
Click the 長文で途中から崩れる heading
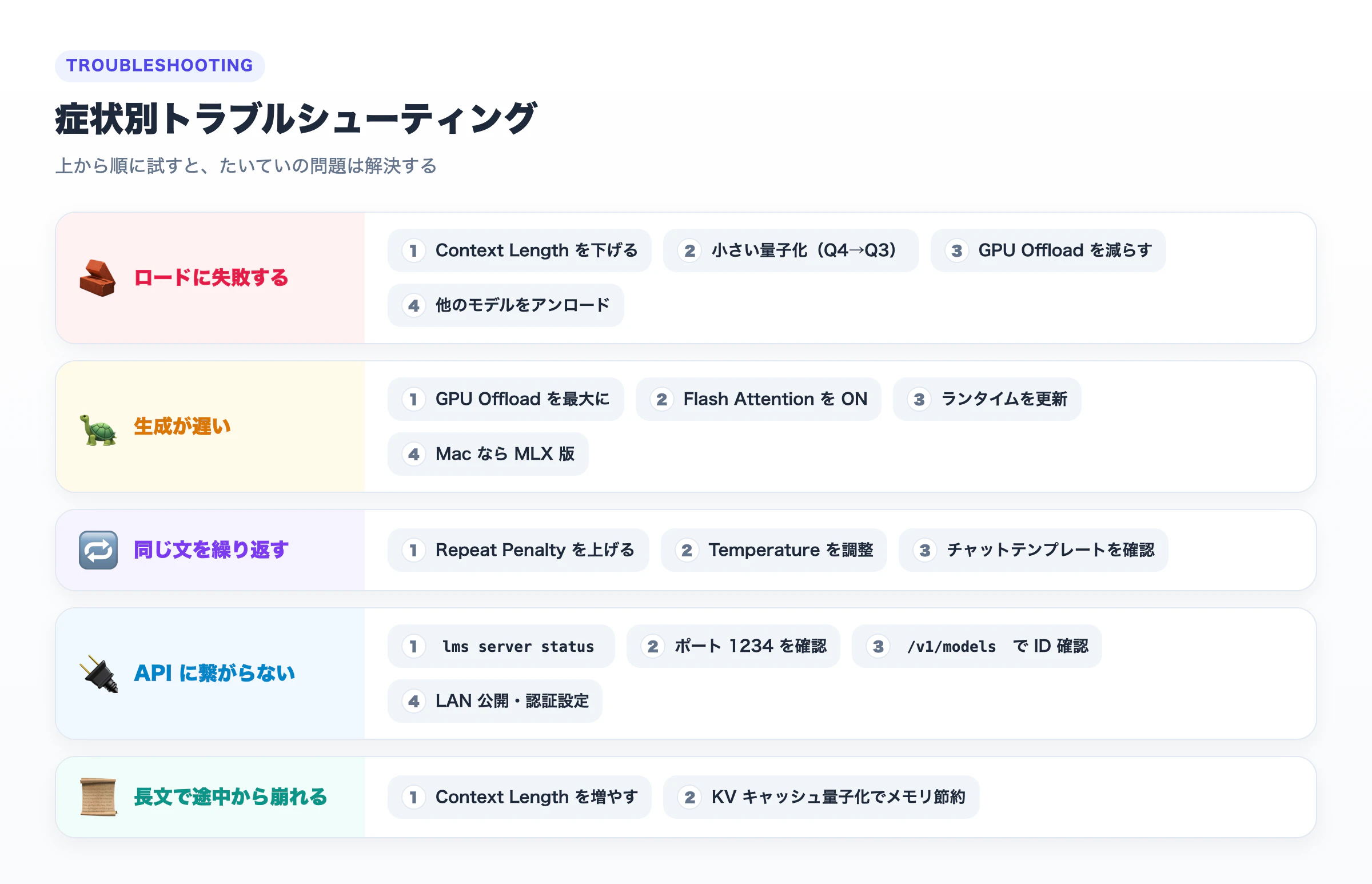coord(230,797)
